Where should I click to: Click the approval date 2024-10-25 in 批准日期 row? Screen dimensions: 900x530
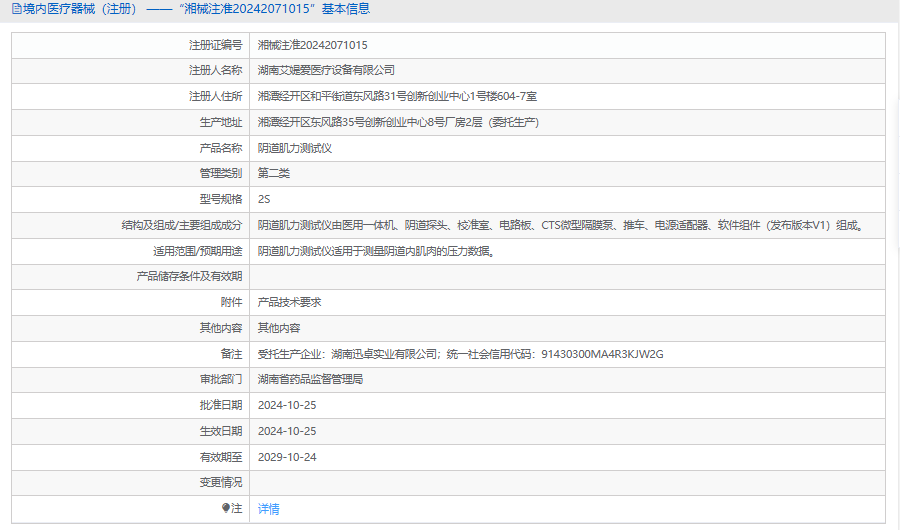tap(287, 405)
